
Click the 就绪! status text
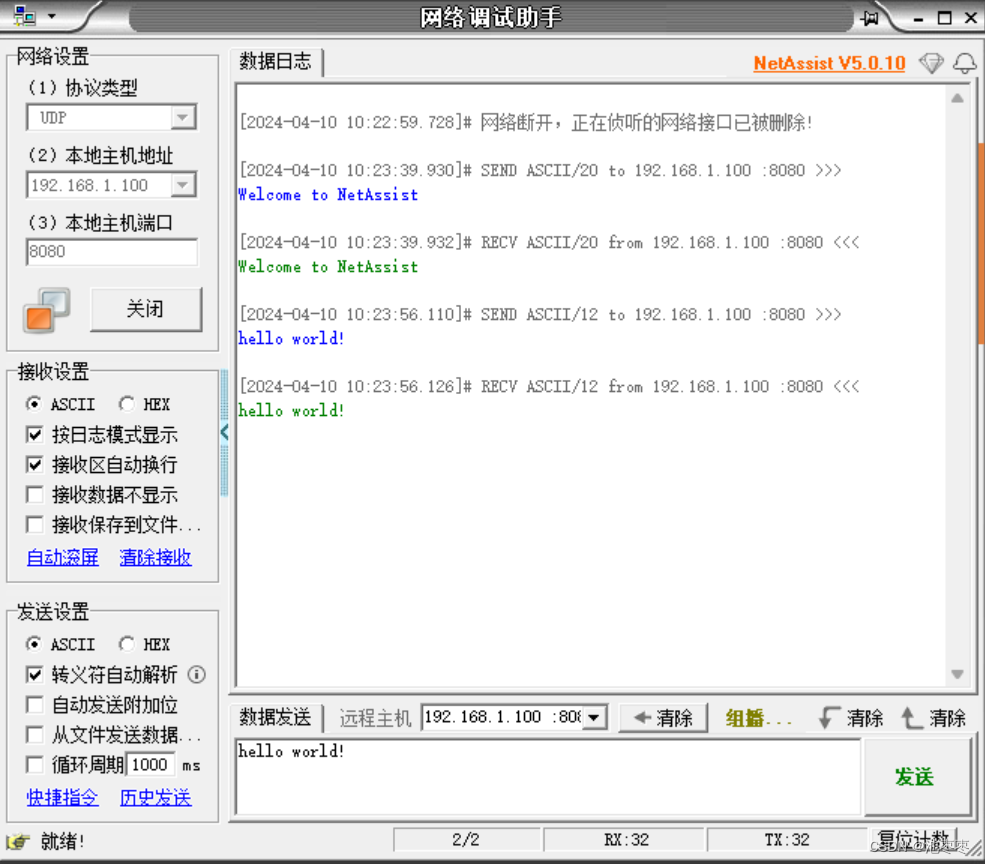tap(62, 841)
